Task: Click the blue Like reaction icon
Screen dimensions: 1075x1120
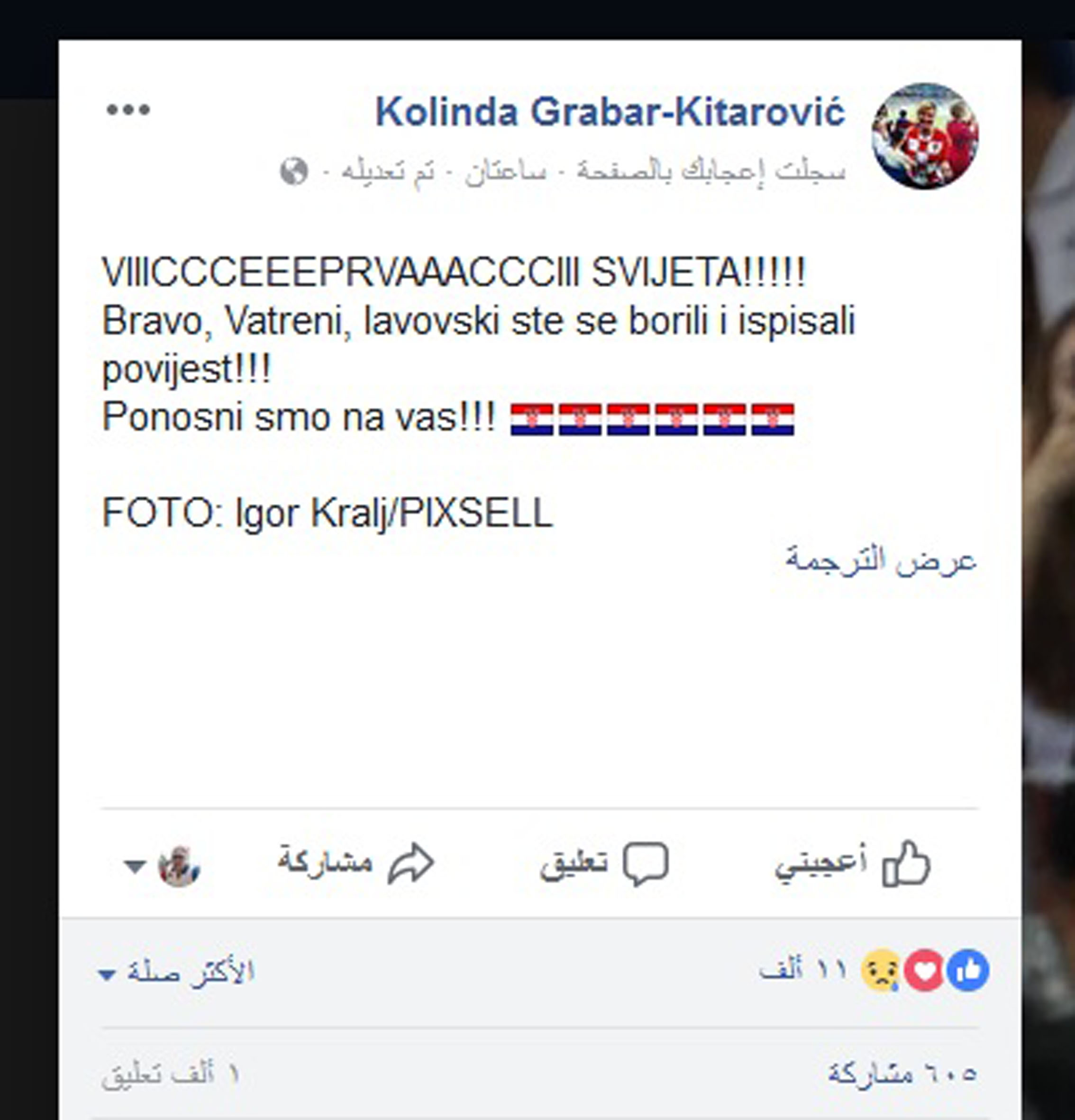Action: [967, 970]
